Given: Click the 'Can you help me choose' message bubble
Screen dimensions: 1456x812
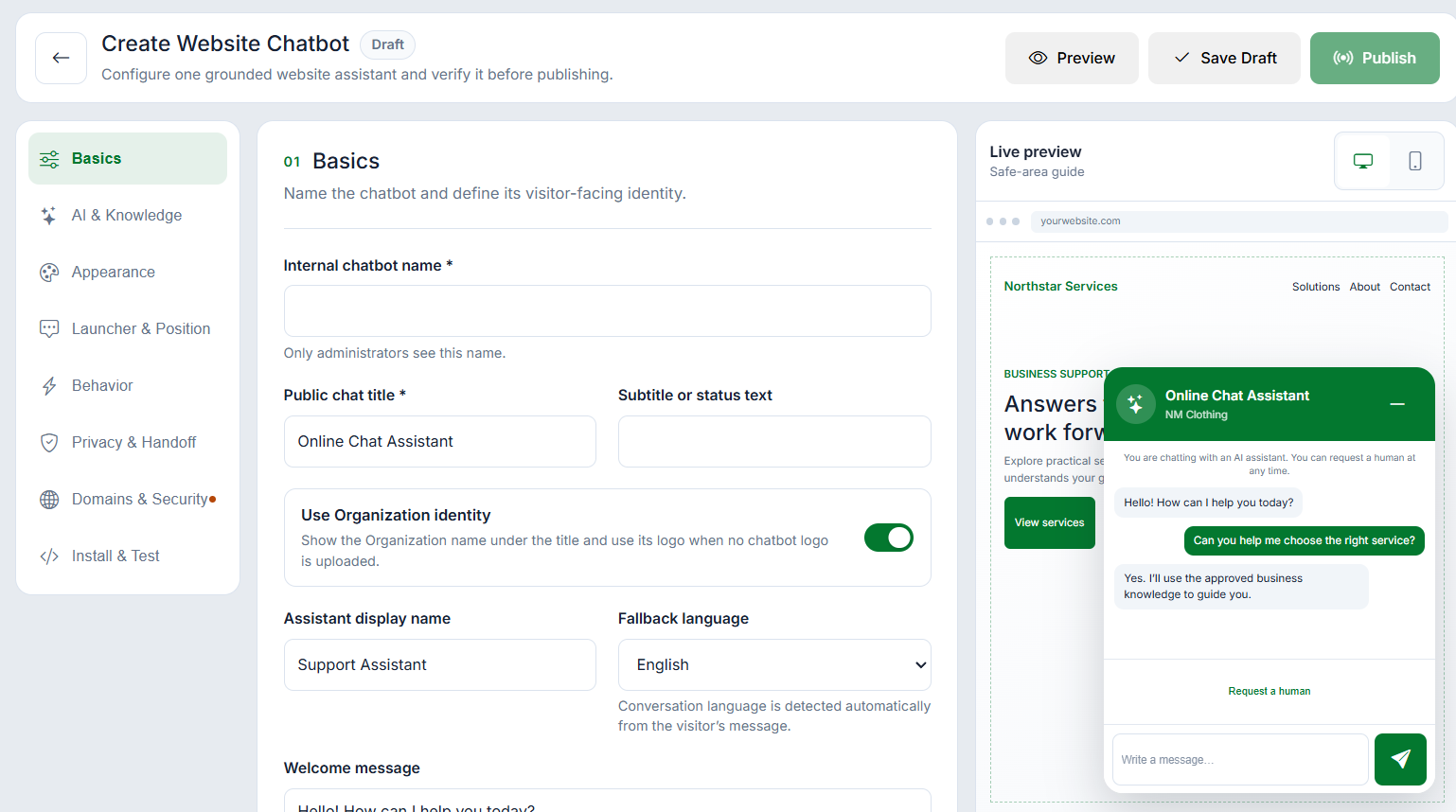Looking at the screenshot, I should click(x=1304, y=540).
